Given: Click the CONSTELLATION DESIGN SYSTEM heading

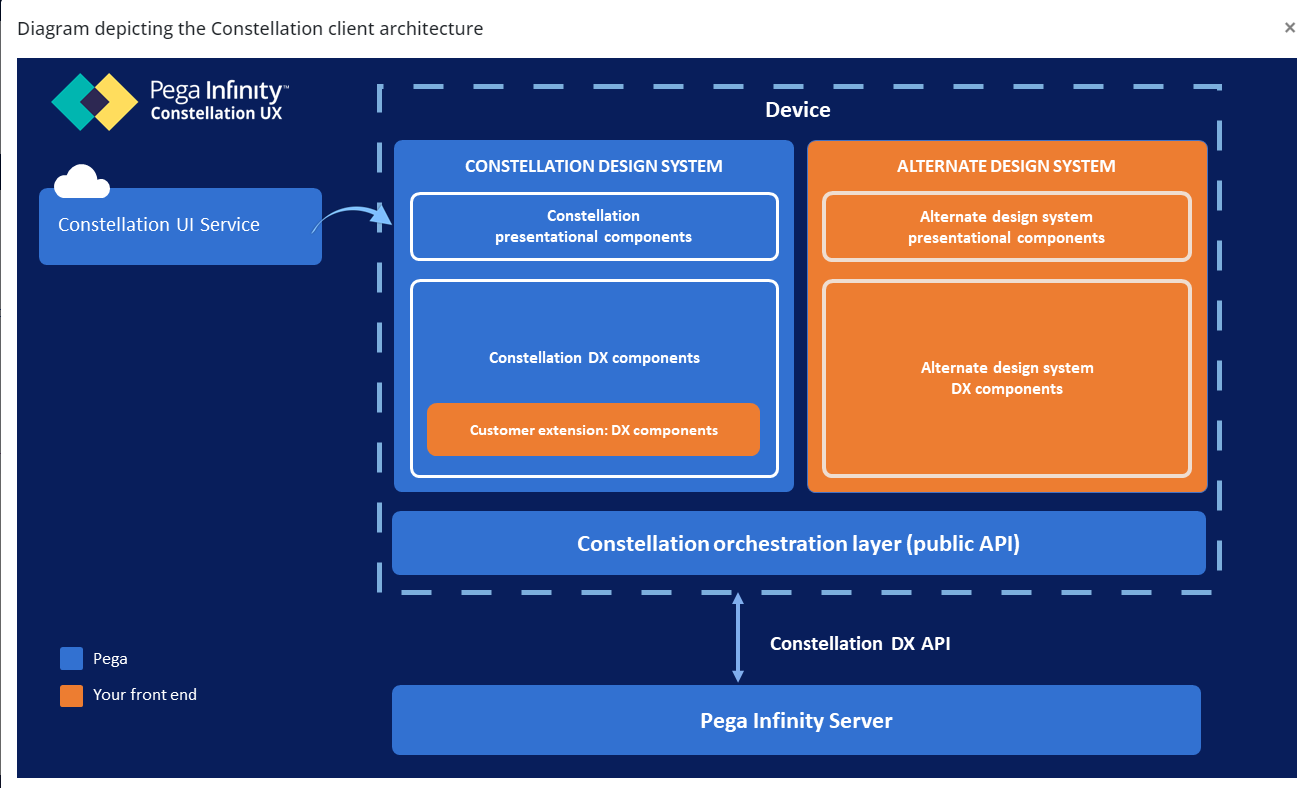Looking at the screenshot, I should click(594, 166).
